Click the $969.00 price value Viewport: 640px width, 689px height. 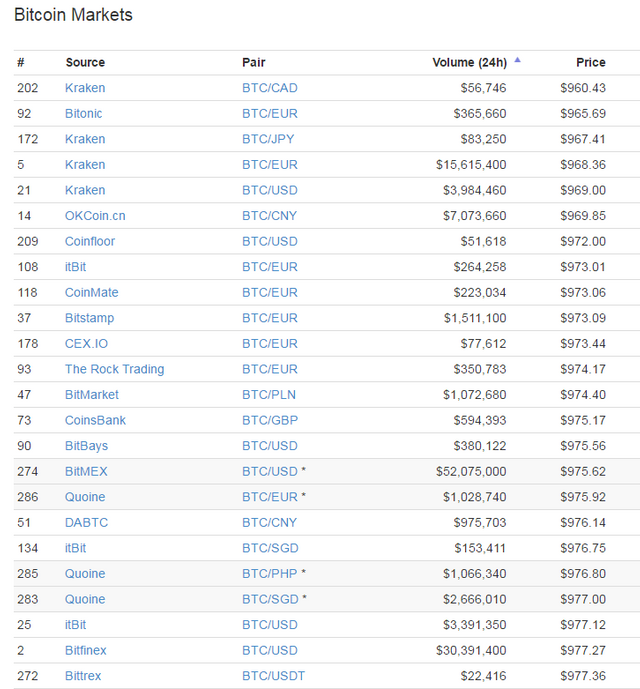coord(583,190)
